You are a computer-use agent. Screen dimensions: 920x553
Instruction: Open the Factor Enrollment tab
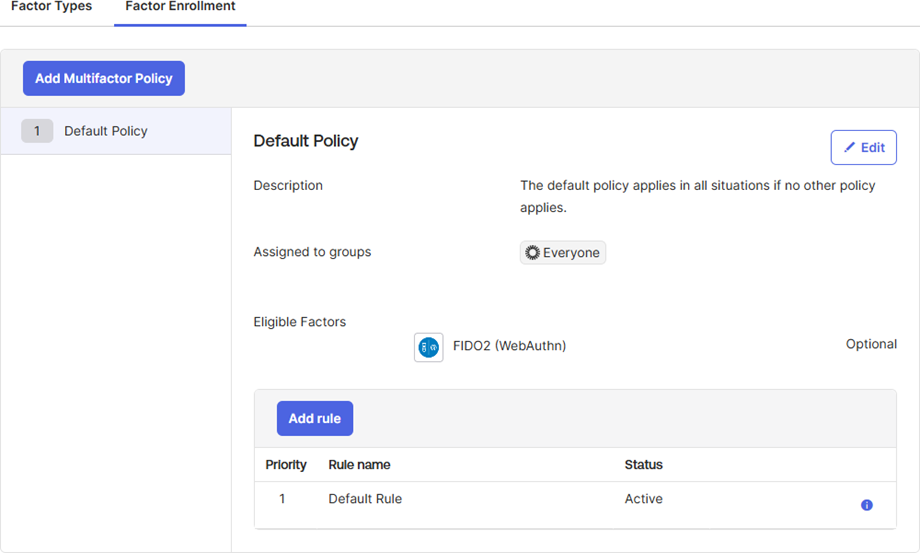tap(180, 7)
